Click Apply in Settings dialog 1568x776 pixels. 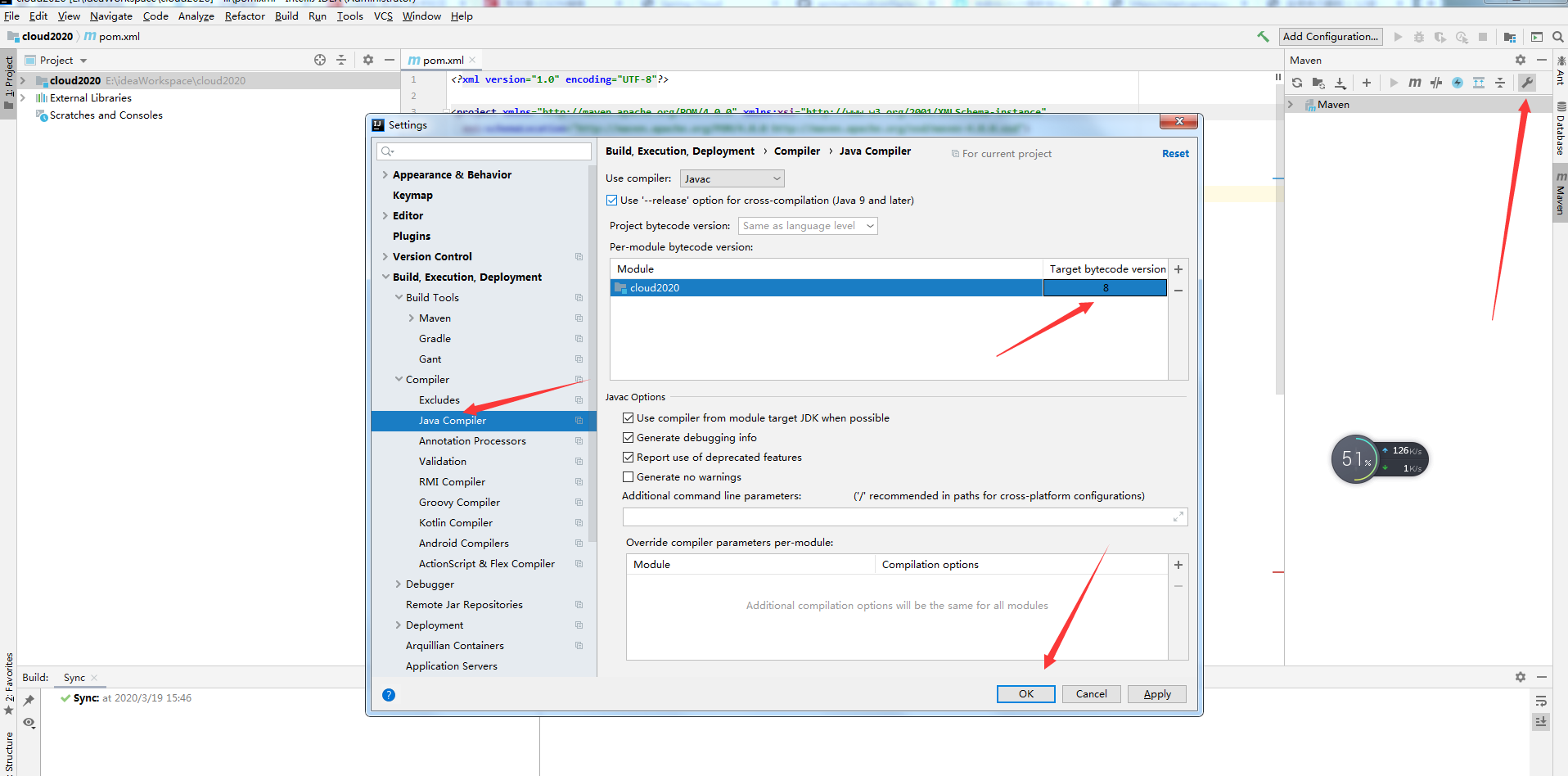click(1156, 694)
